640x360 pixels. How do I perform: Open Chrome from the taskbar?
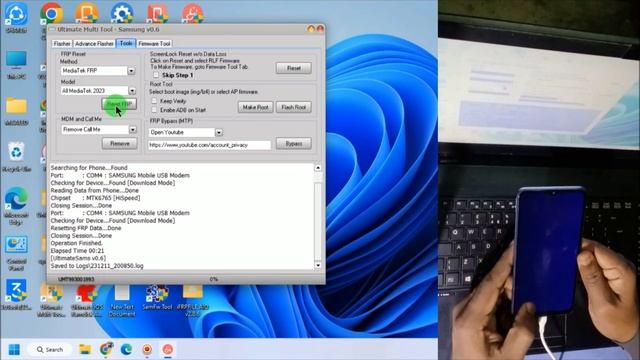pos(106,349)
